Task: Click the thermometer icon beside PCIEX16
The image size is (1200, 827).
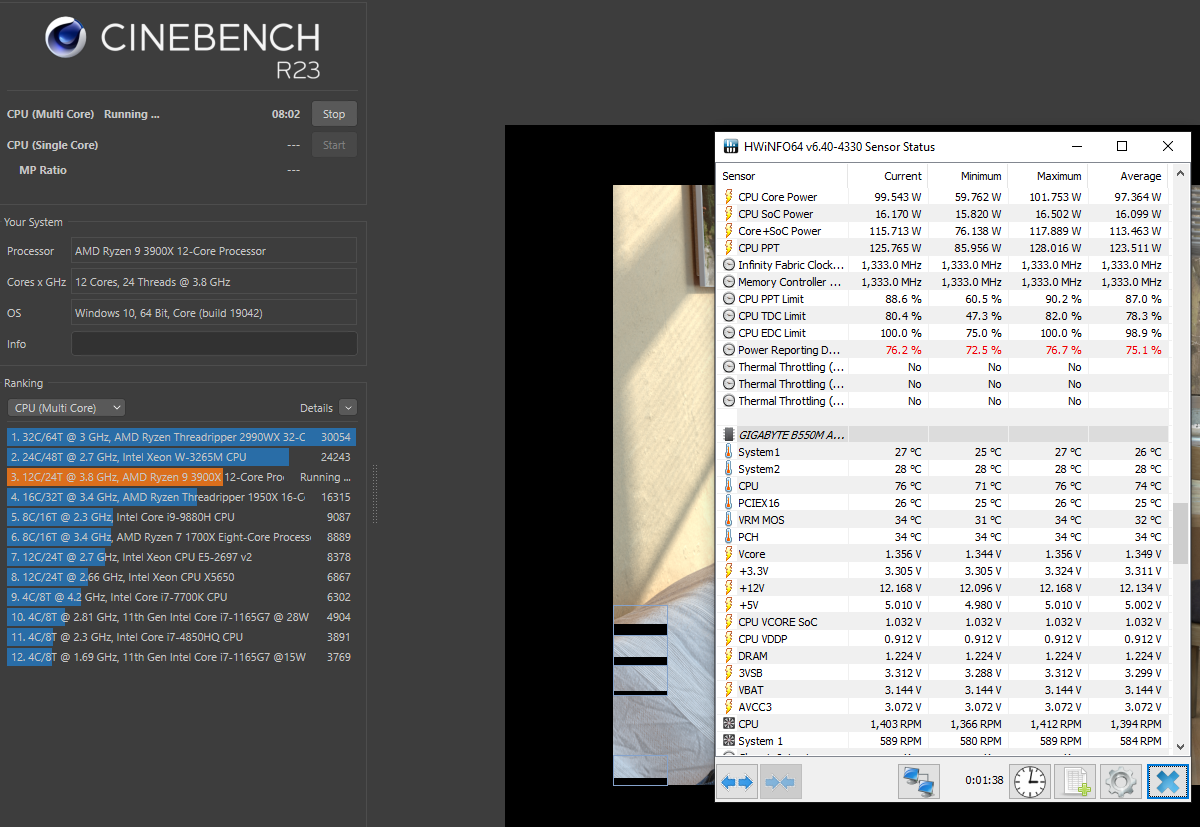Action: click(x=728, y=503)
